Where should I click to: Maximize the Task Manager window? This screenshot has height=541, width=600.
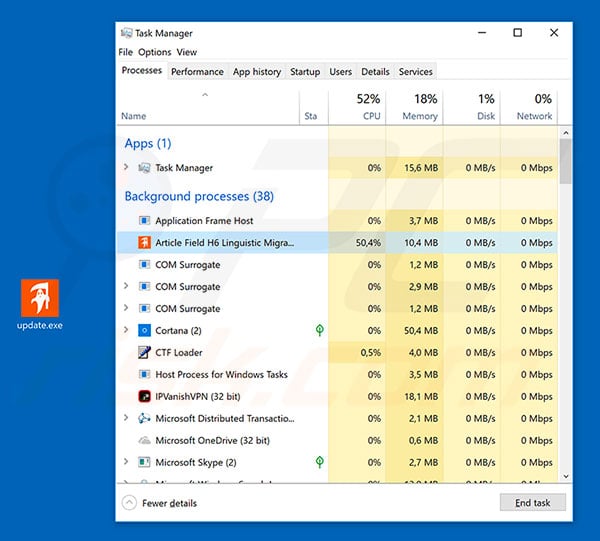click(x=517, y=33)
